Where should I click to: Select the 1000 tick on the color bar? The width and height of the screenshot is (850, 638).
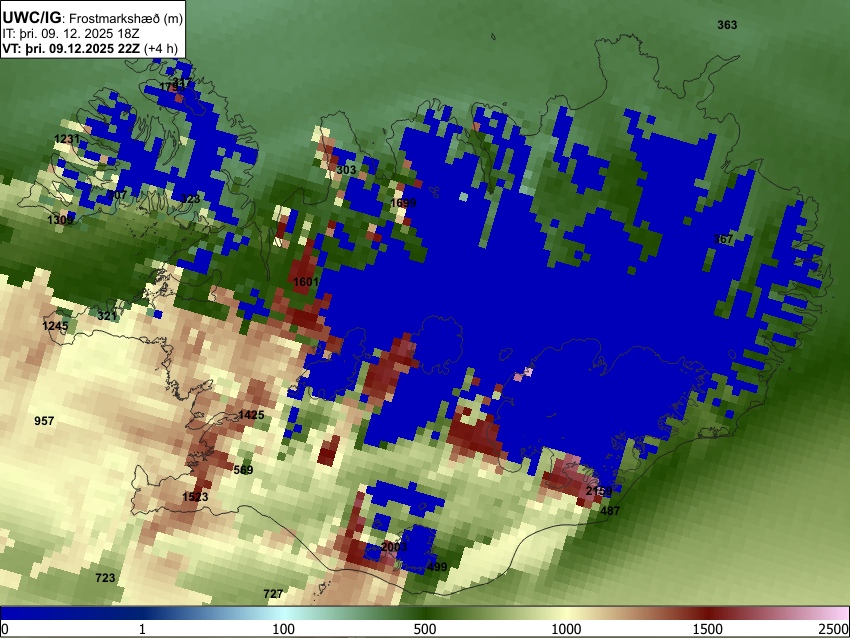coord(566,629)
